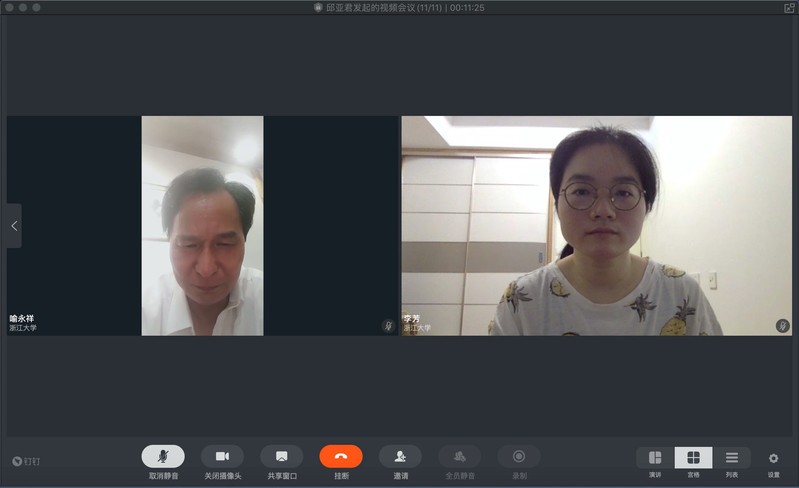Click microphone icon on left participant's video tile
The image size is (799, 488).
coord(388,326)
